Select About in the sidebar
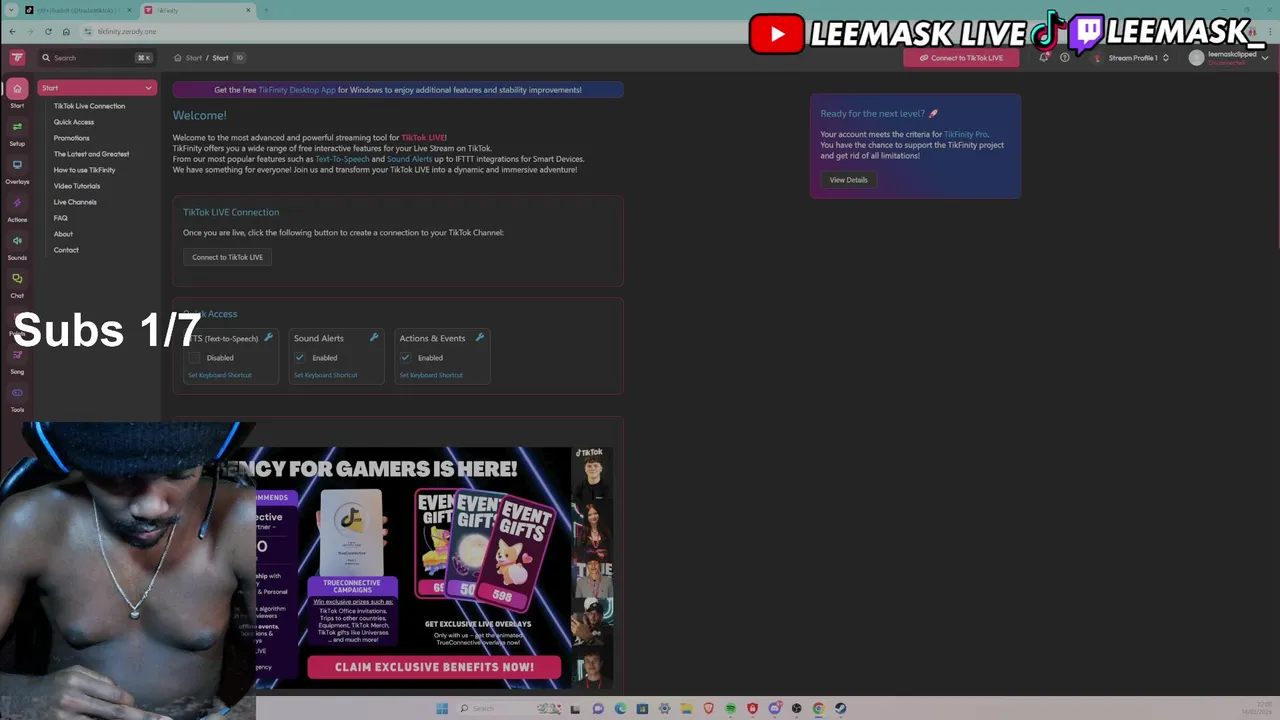The image size is (1280, 720). (x=63, y=234)
